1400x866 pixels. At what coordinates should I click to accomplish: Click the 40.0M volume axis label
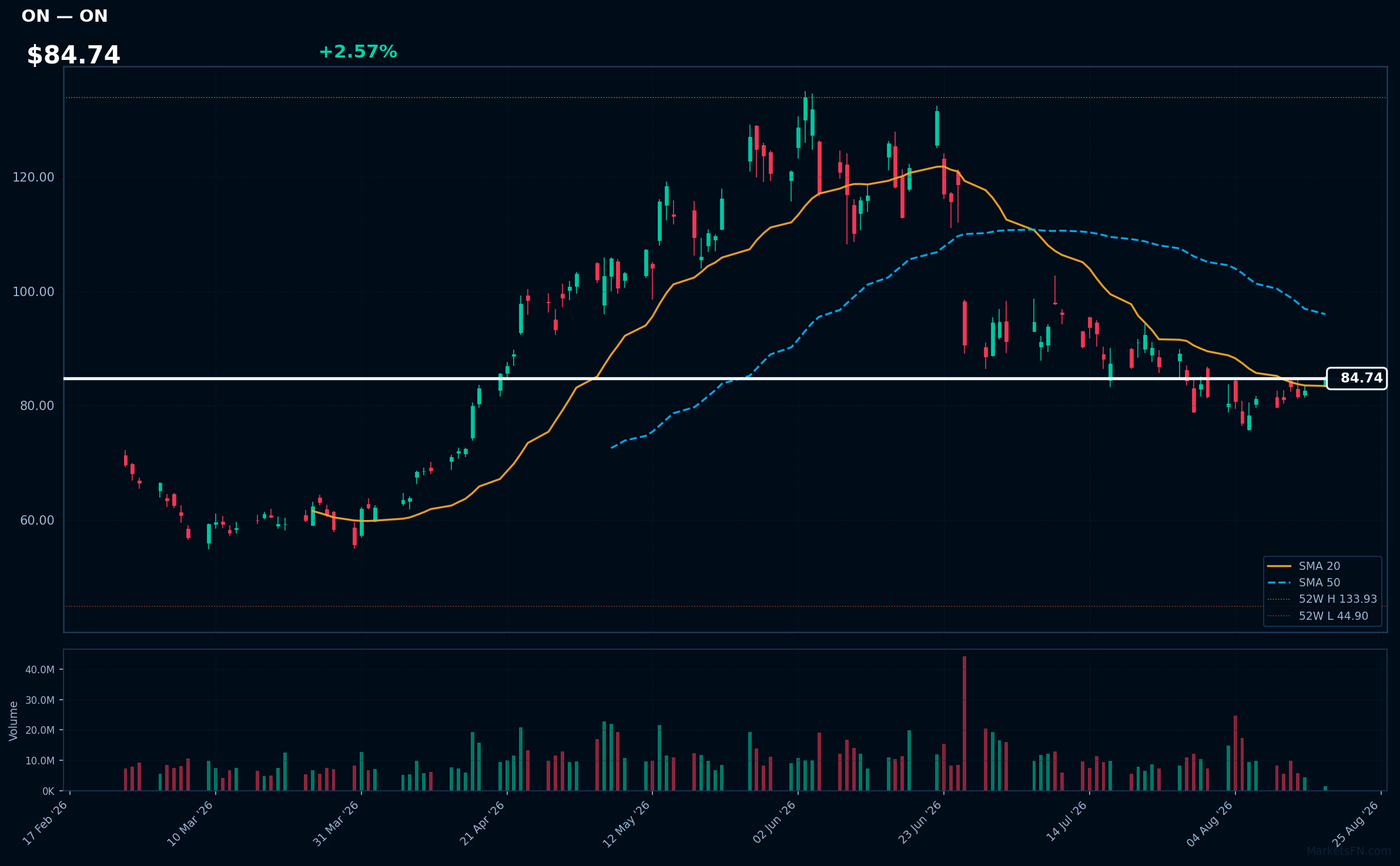(40, 670)
